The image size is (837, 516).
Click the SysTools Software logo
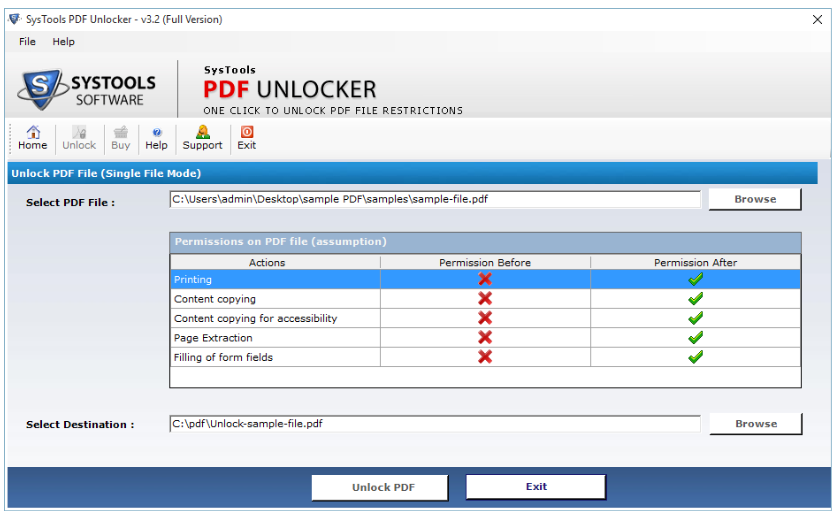click(89, 89)
